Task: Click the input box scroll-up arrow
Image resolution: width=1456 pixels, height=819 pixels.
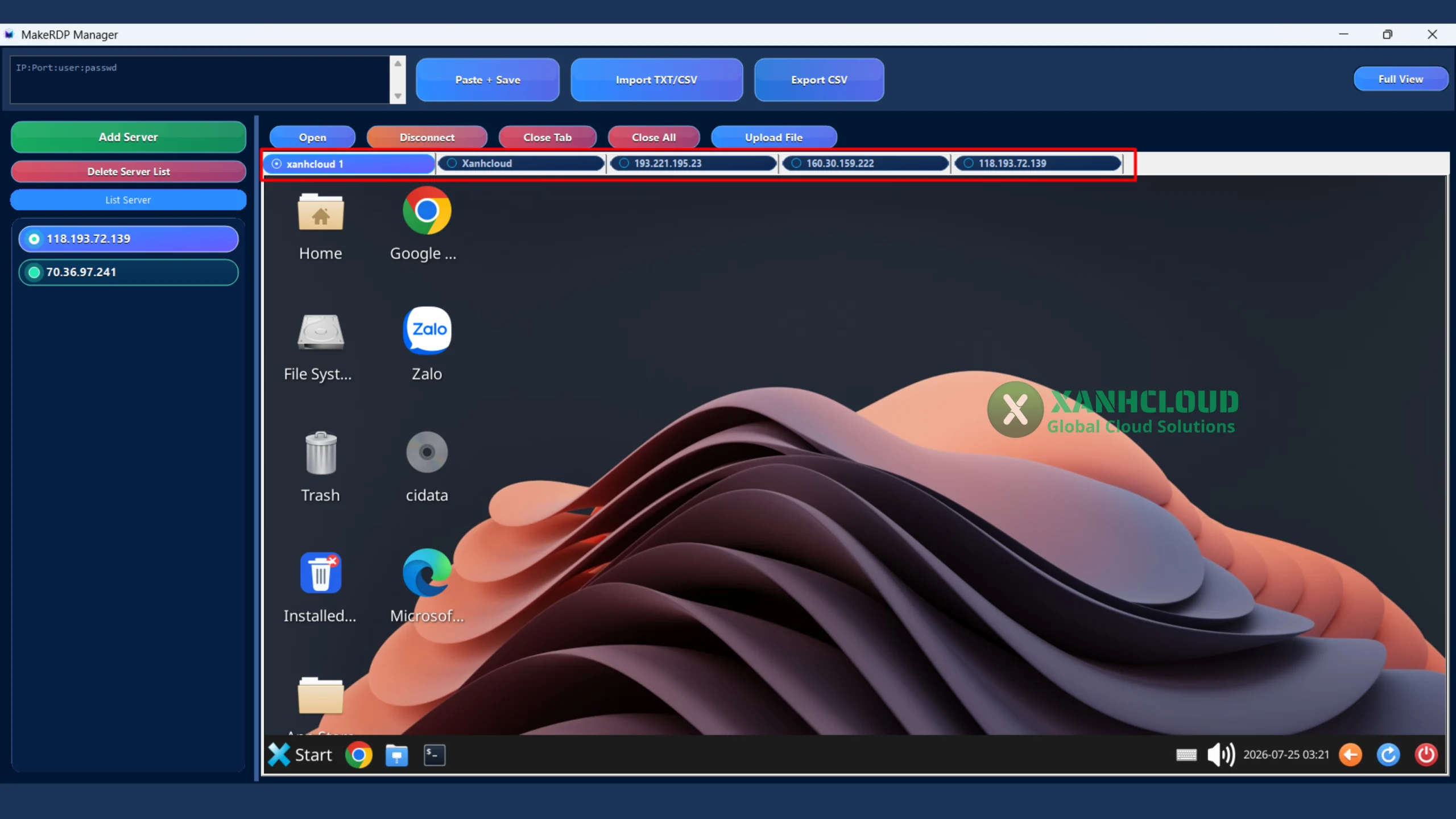Action: tap(398, 63)
